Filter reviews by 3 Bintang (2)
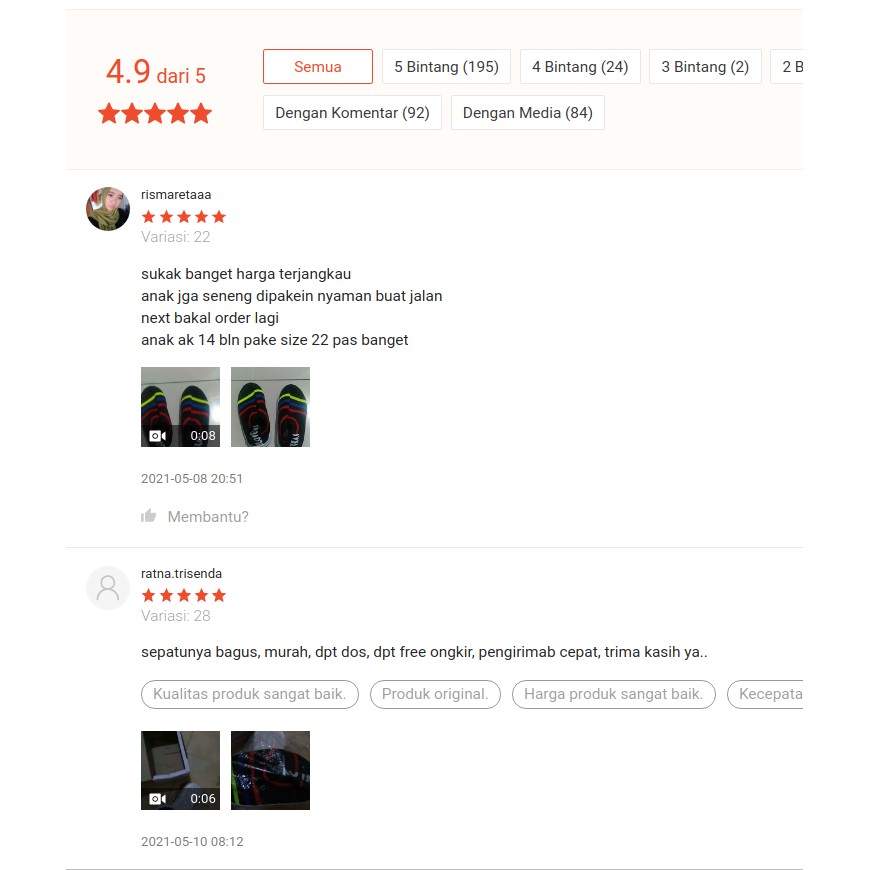 pos(705,67)
